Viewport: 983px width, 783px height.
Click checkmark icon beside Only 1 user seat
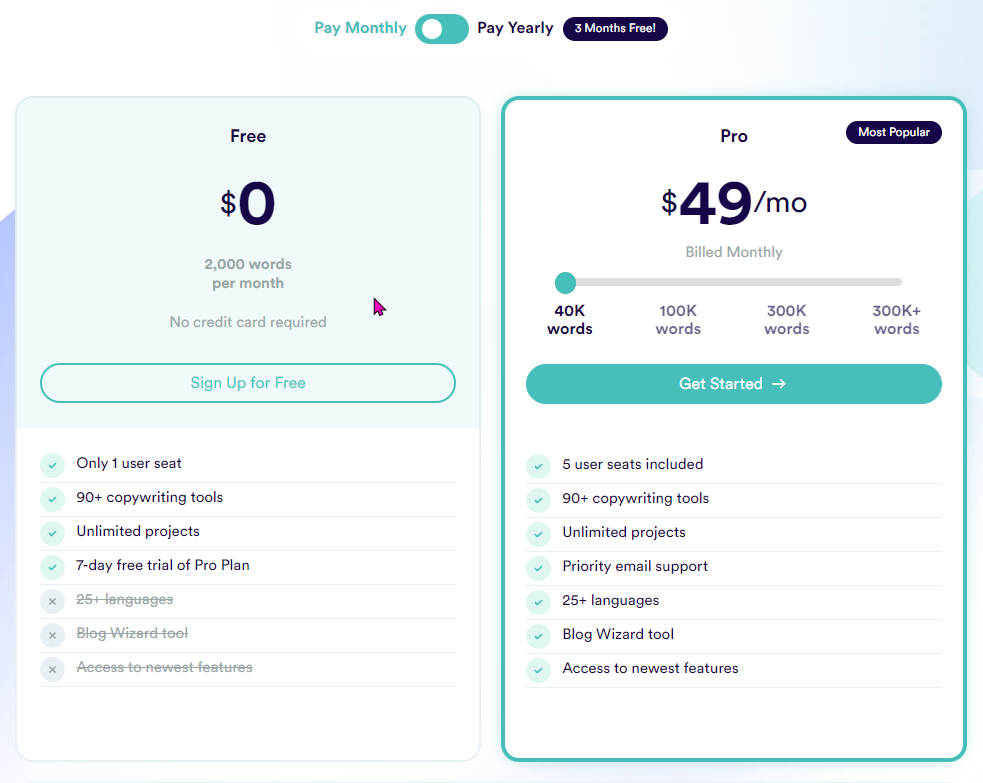[x=52, y=465]
